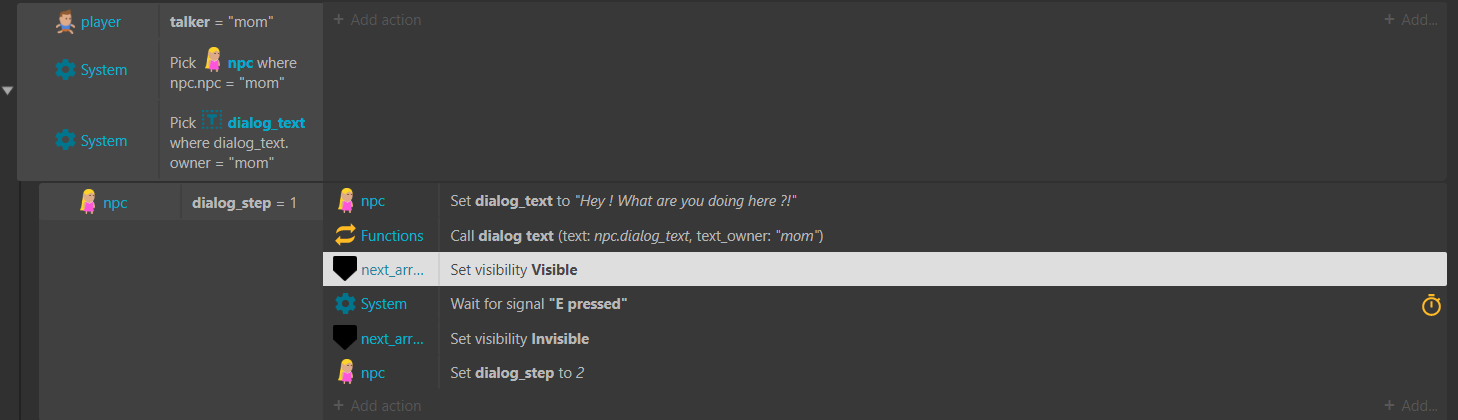The width and height of the screenshot is (1458, 420).
Task: Click the next_arr icon in the Visible action
Action: pyautogui.click(x=345, y=269)
